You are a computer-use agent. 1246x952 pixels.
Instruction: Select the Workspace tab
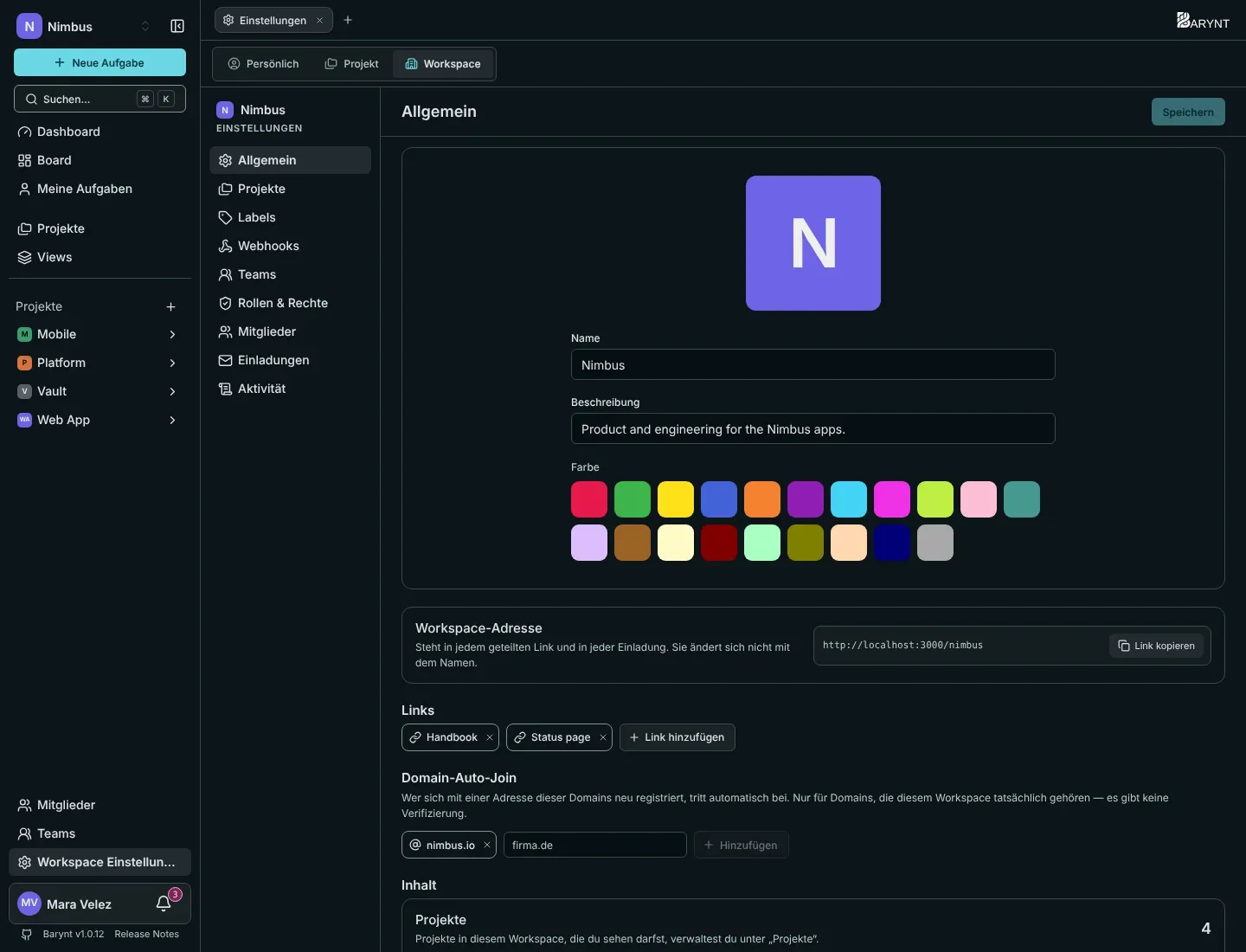[x=443, y=64]
